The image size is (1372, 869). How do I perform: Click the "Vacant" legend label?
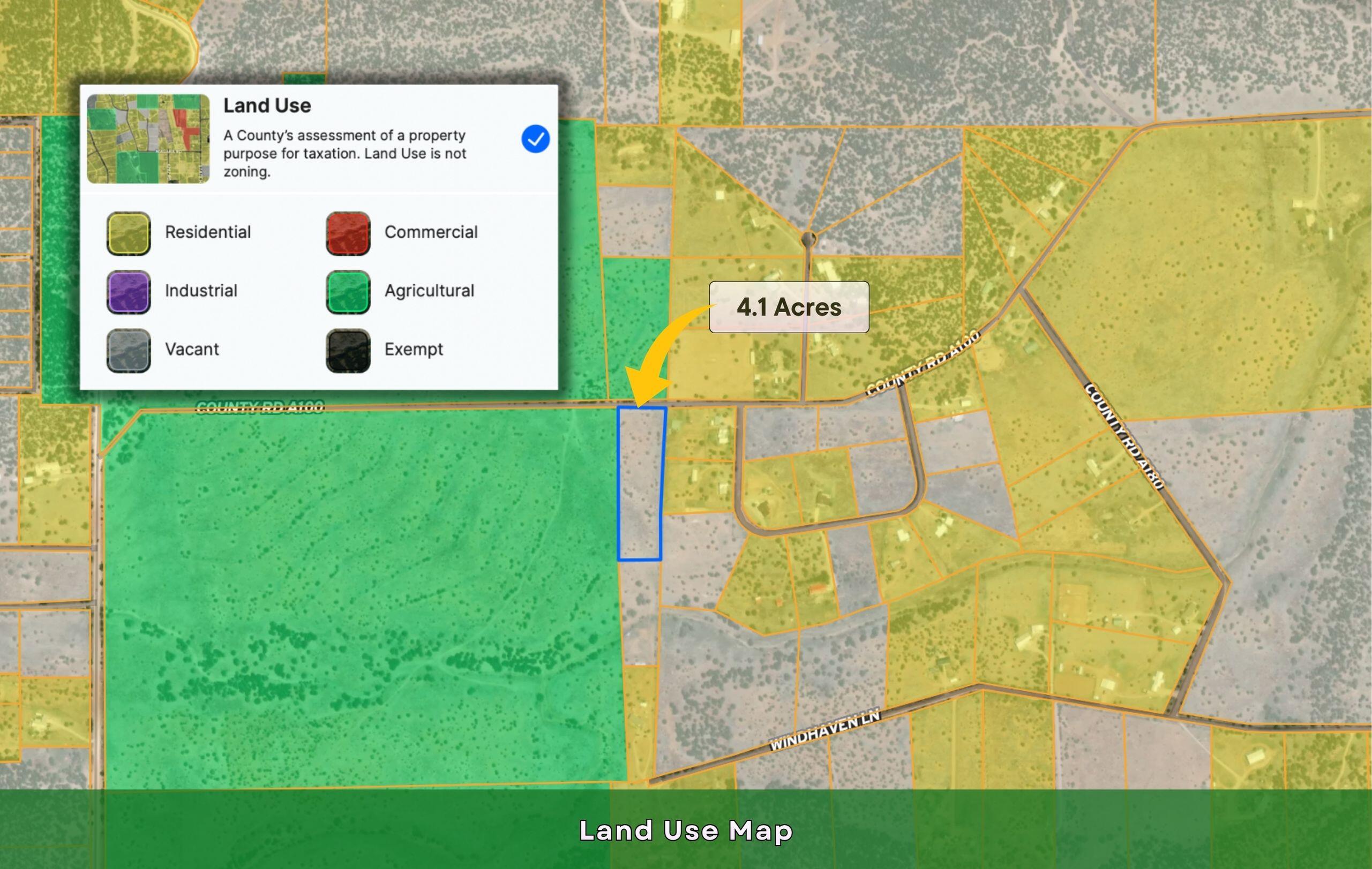click(x=192, y=349)
